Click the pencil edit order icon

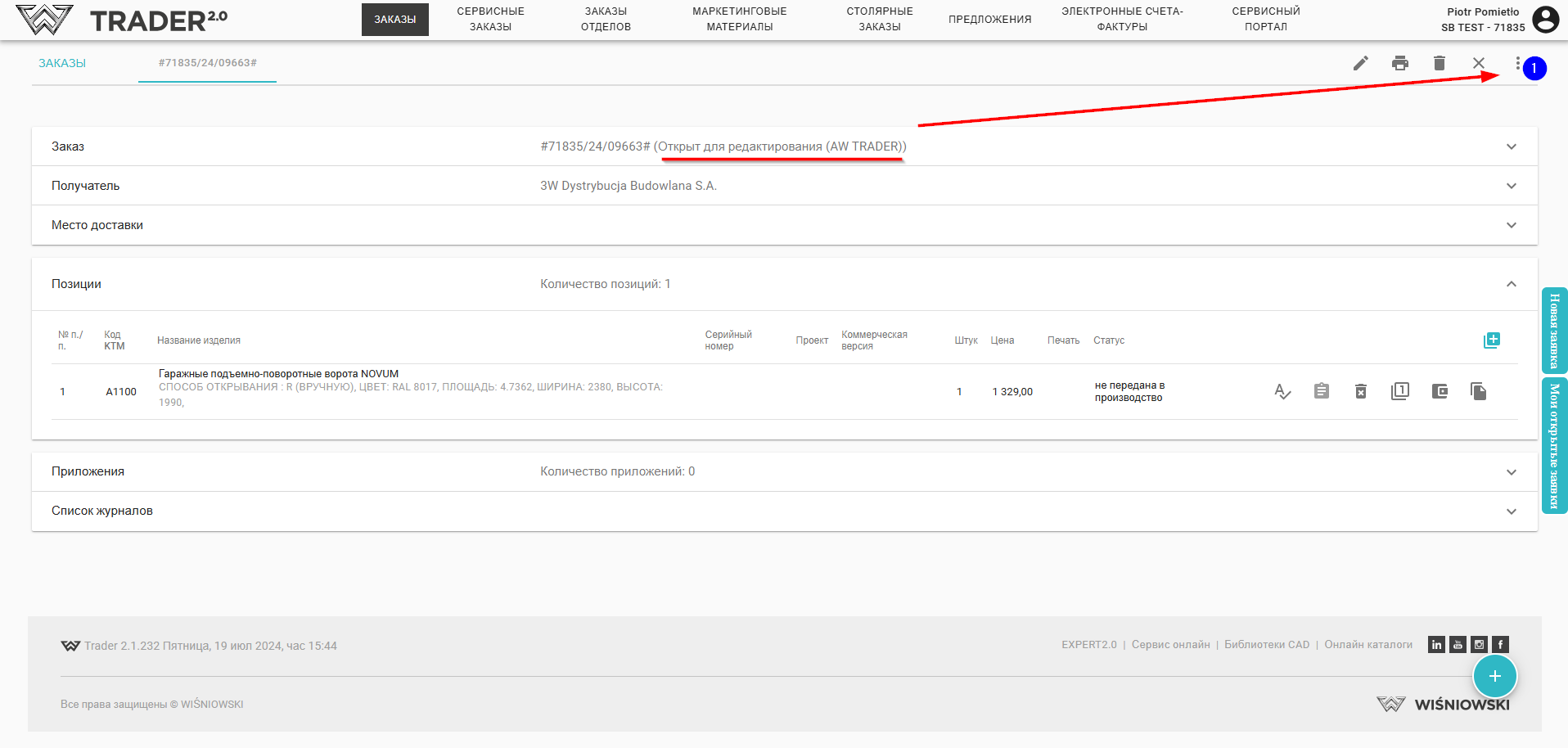coord(1360,63)
